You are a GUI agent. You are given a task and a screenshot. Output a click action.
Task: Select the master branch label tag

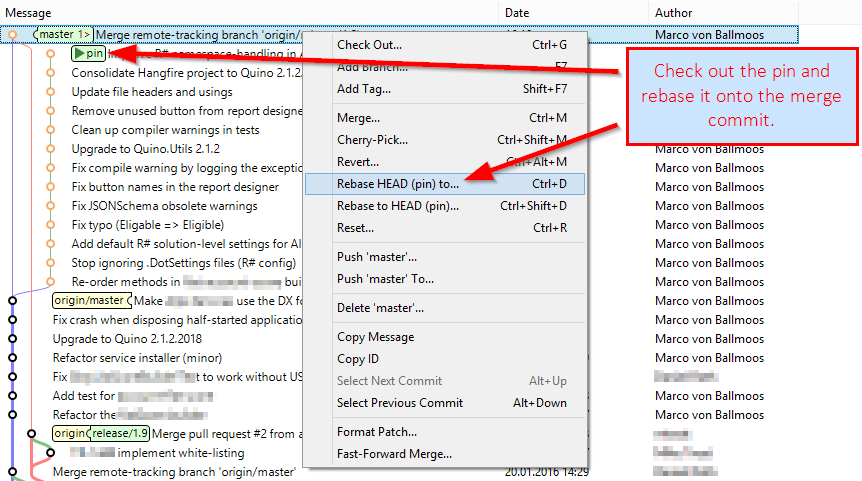(64, 35)
